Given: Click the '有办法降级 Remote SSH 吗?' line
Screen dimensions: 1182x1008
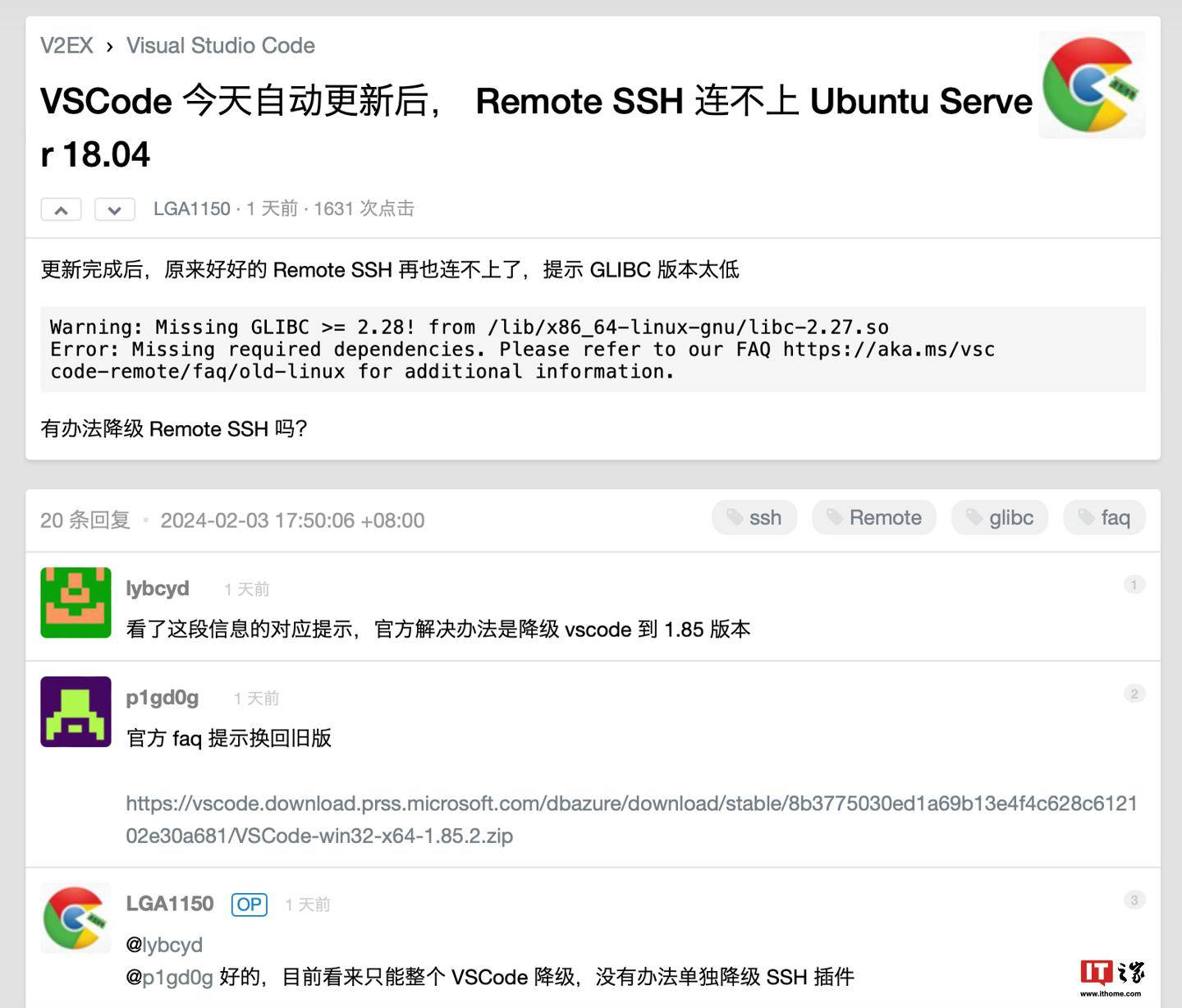Looking at the screenshot, I should [x=174, y=428].
